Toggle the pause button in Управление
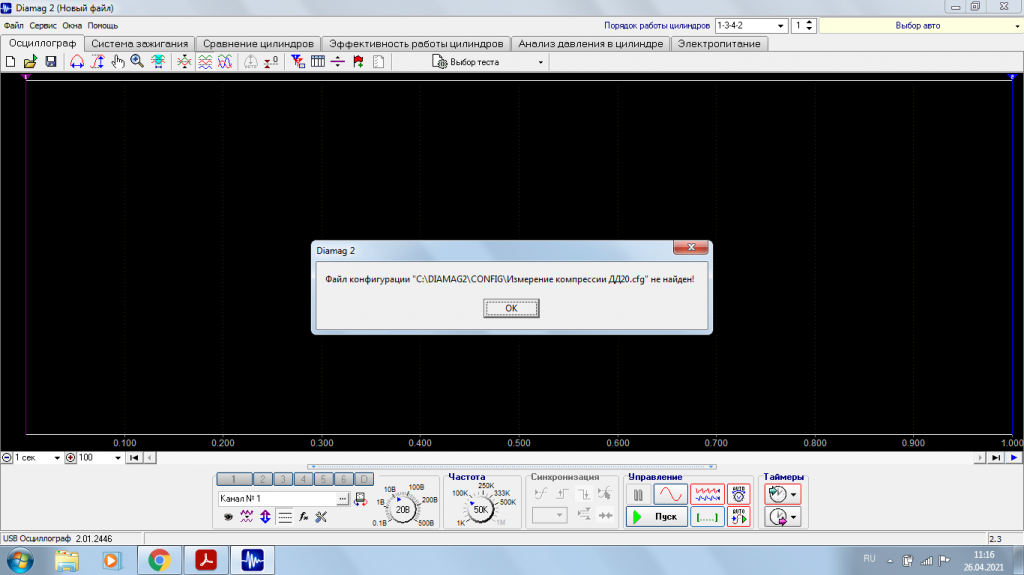Image resolution: width=1024 pixels, height=575 pixels. [638, 495]
